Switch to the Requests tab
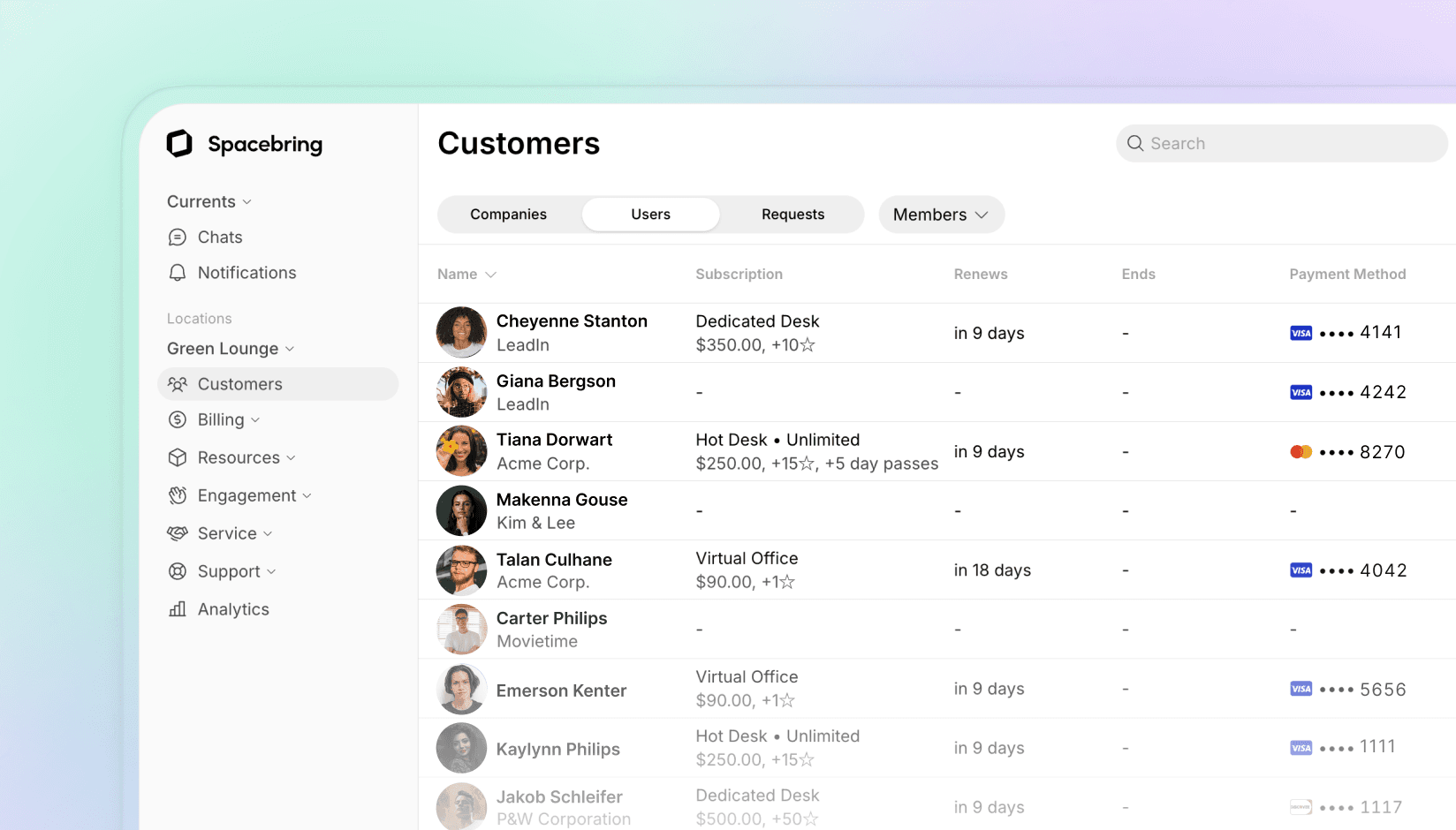 792,215
